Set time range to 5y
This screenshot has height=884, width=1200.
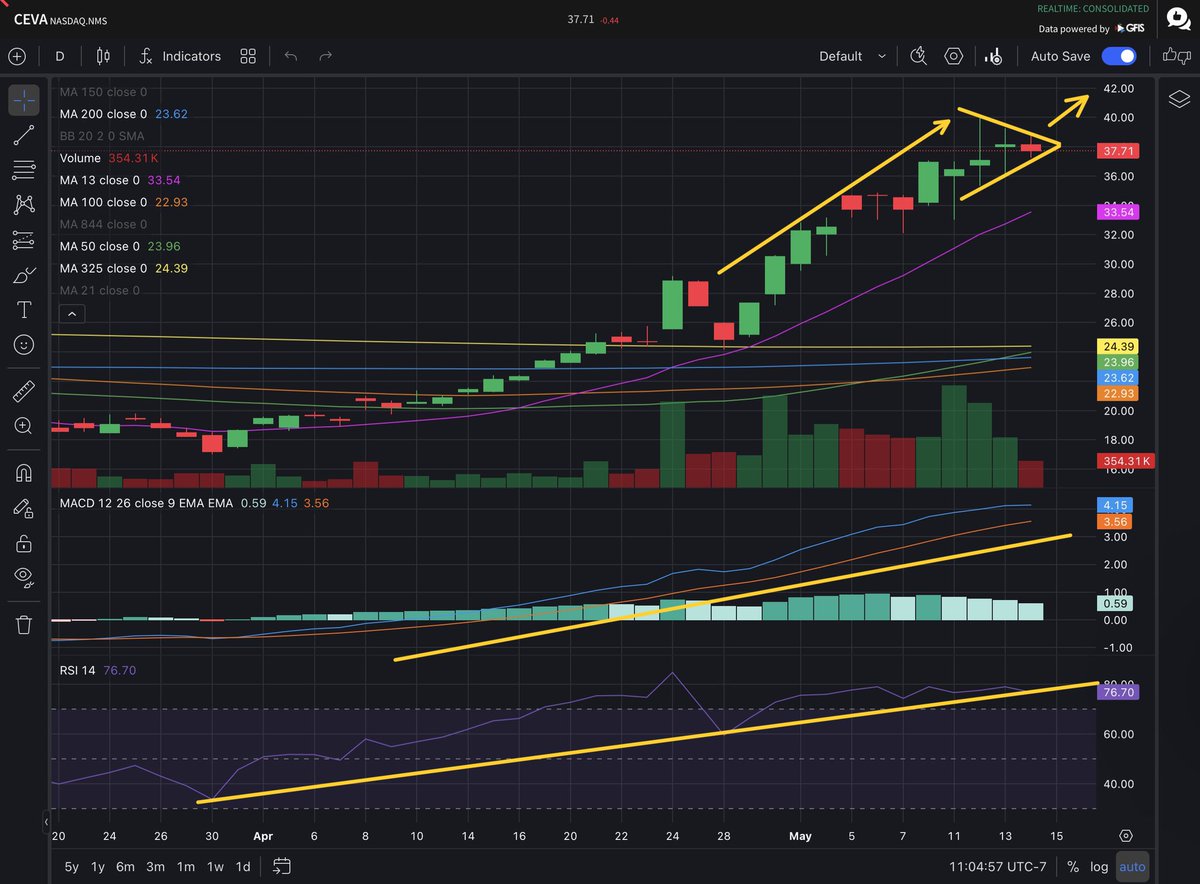coord(72,866)
